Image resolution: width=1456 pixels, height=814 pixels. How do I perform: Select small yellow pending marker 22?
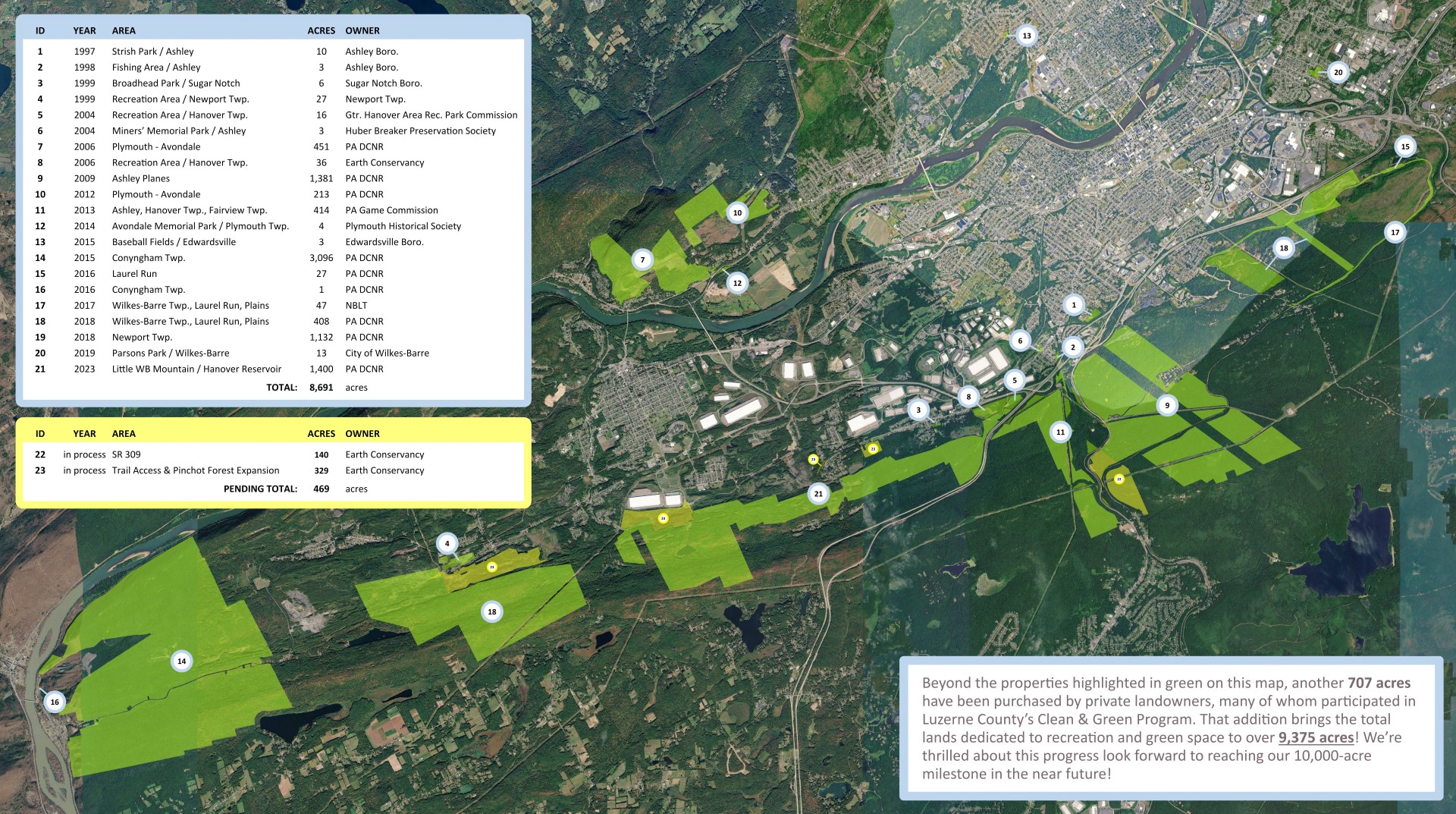click(1119, 479)
